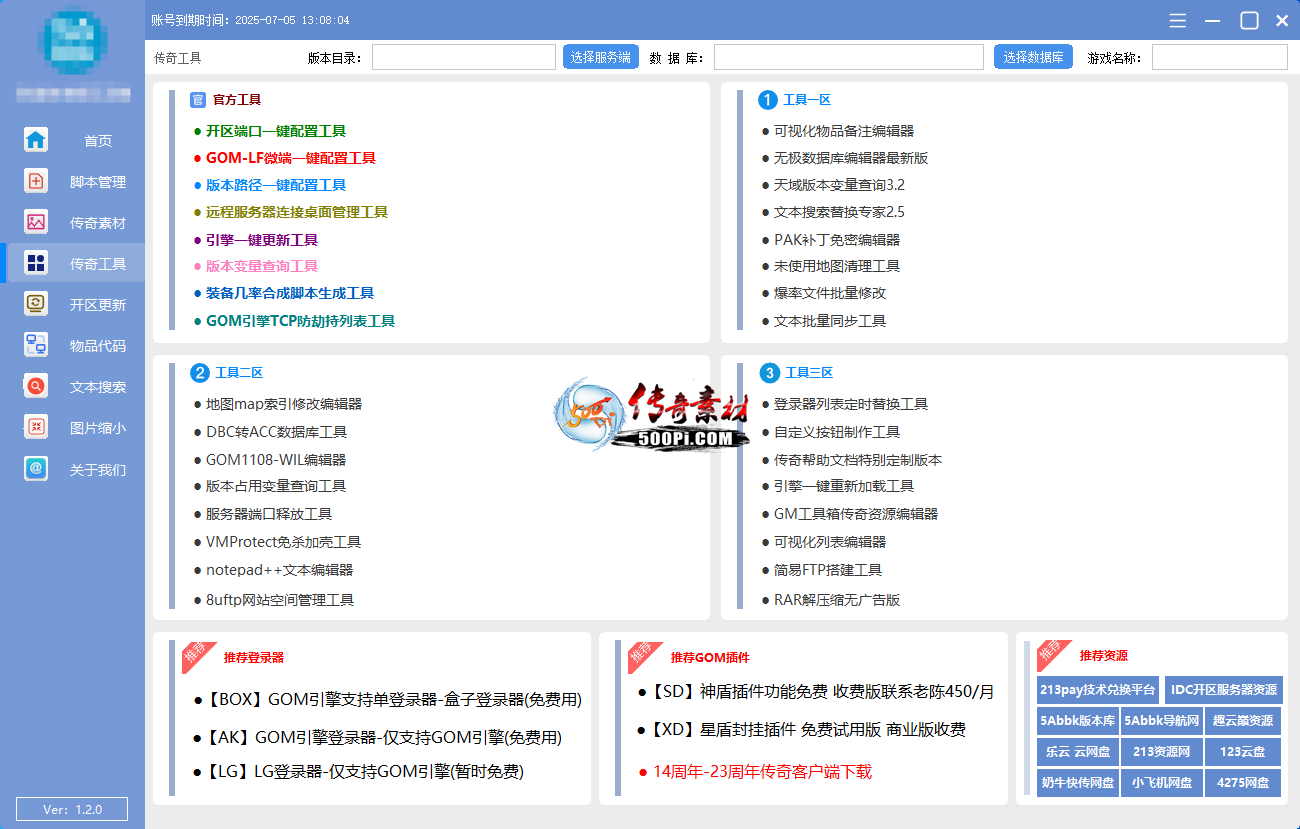Click the home icon beside 首页
The height and width of the screenshot is (829, 1300).
click(36, 140)
